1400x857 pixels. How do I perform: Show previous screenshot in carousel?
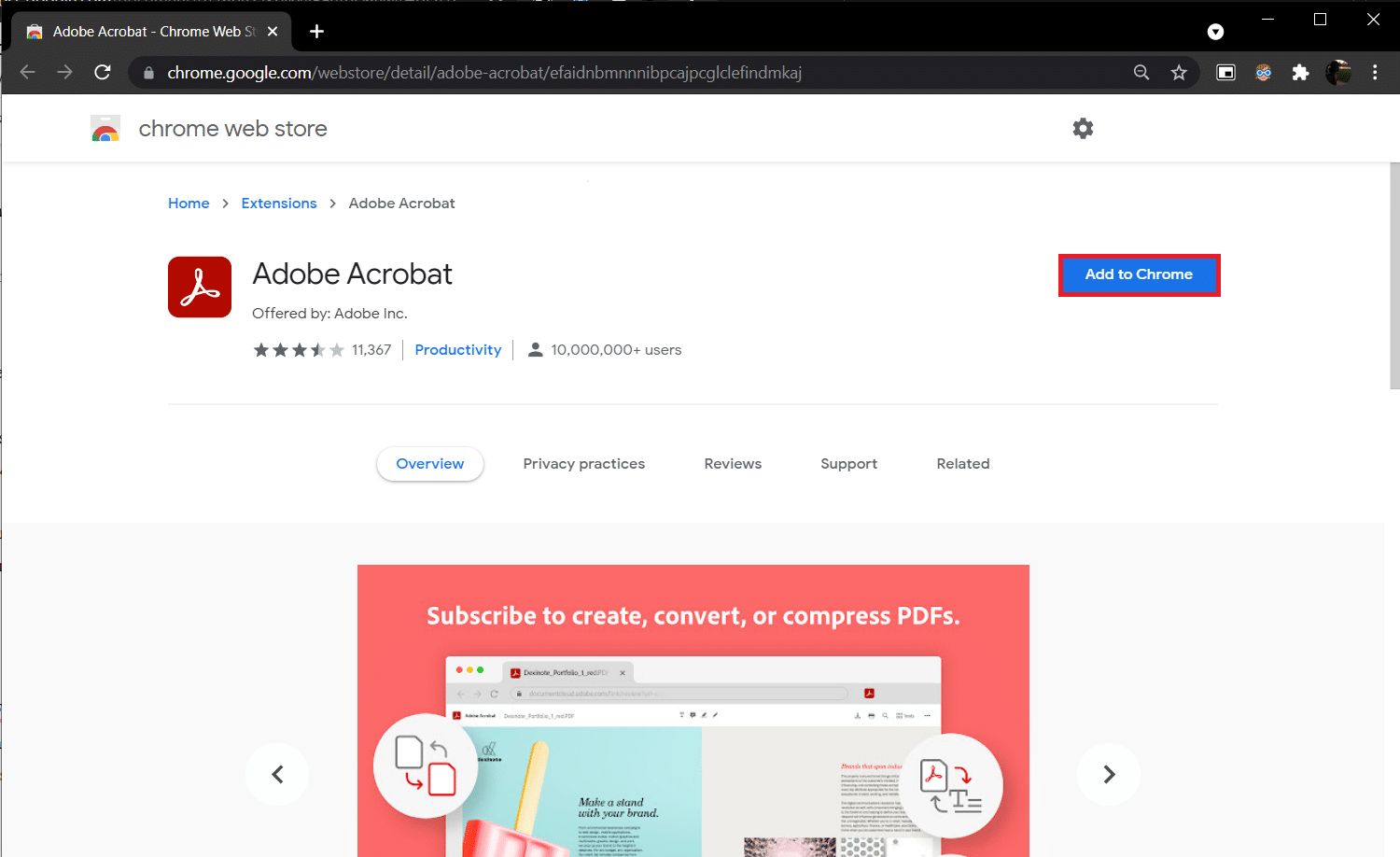pos(277,774)
